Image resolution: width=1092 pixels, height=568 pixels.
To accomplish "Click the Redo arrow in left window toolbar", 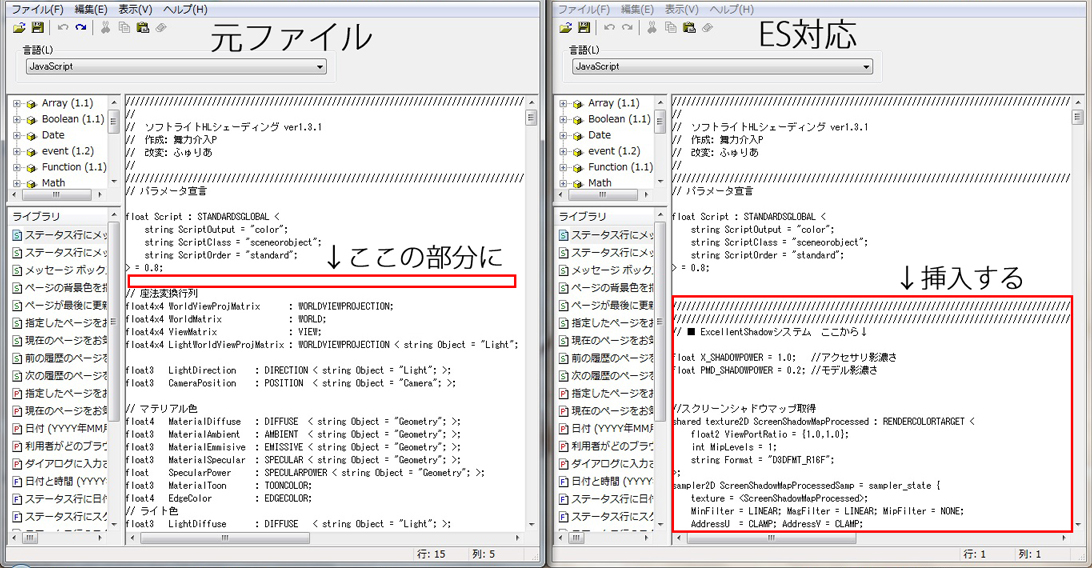I will [81, 28].
